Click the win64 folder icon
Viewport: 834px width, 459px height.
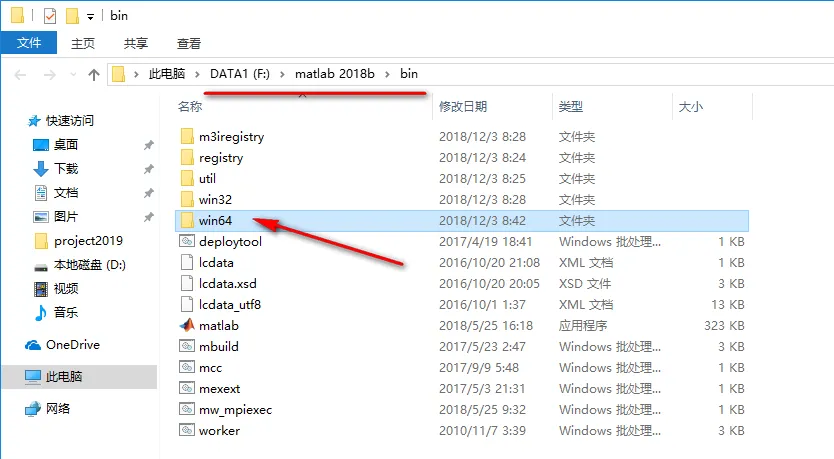pyautogui.click(x=187, y=220)
